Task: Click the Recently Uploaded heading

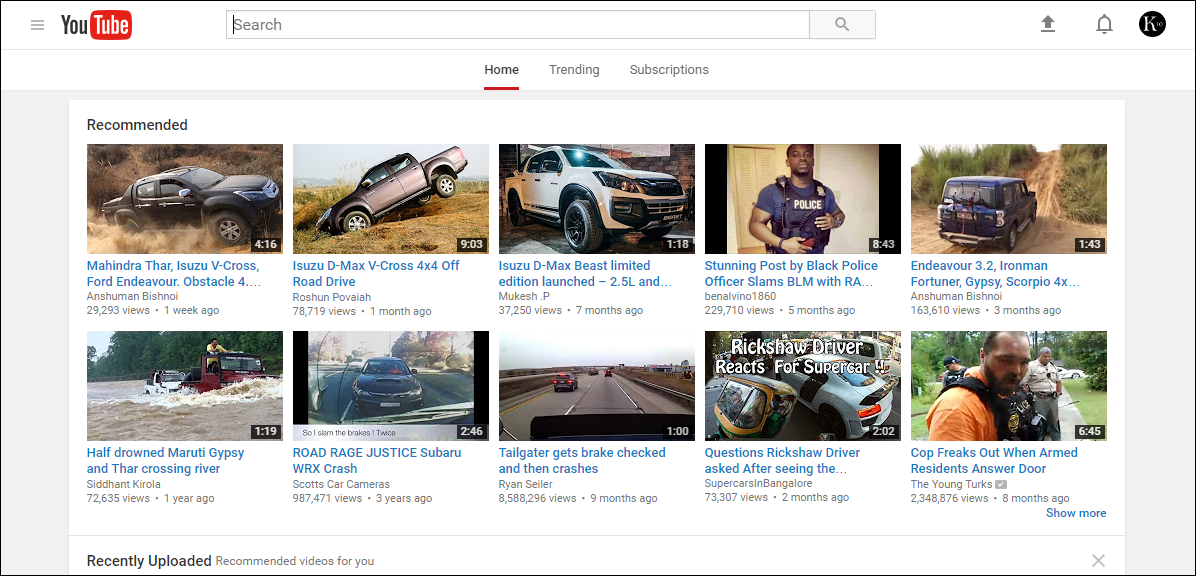Action: coord(149,561)
